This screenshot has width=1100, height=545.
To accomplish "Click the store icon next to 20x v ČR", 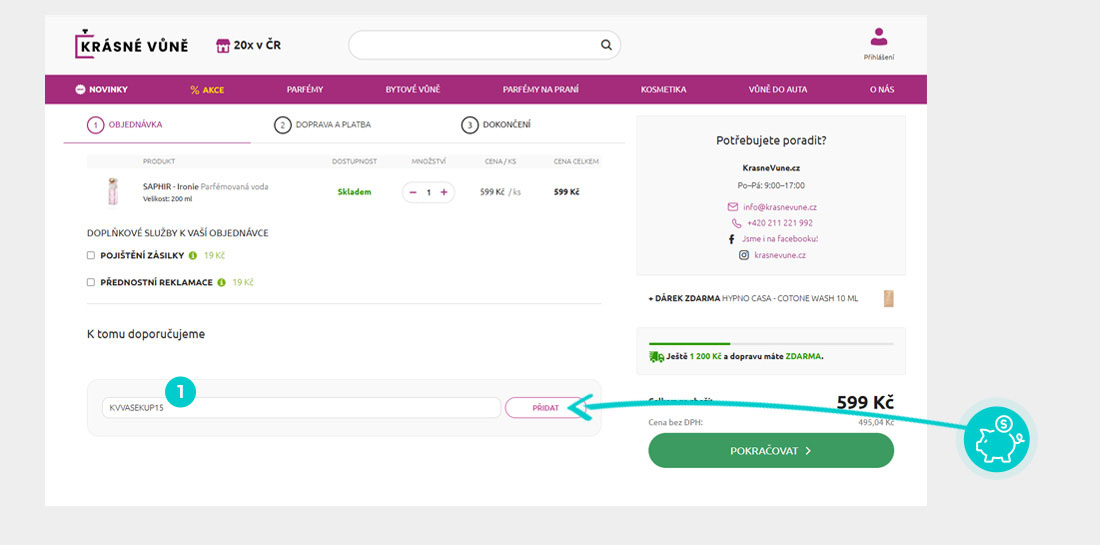I will (x=223, y=46).
